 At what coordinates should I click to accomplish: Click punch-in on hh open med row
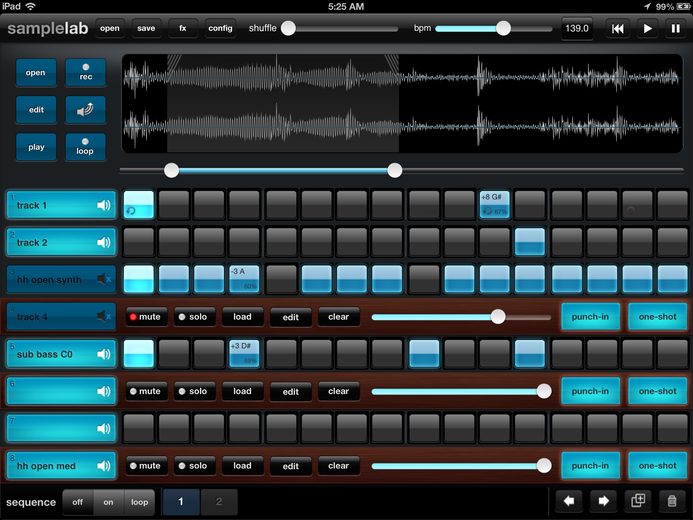point(590,466)
